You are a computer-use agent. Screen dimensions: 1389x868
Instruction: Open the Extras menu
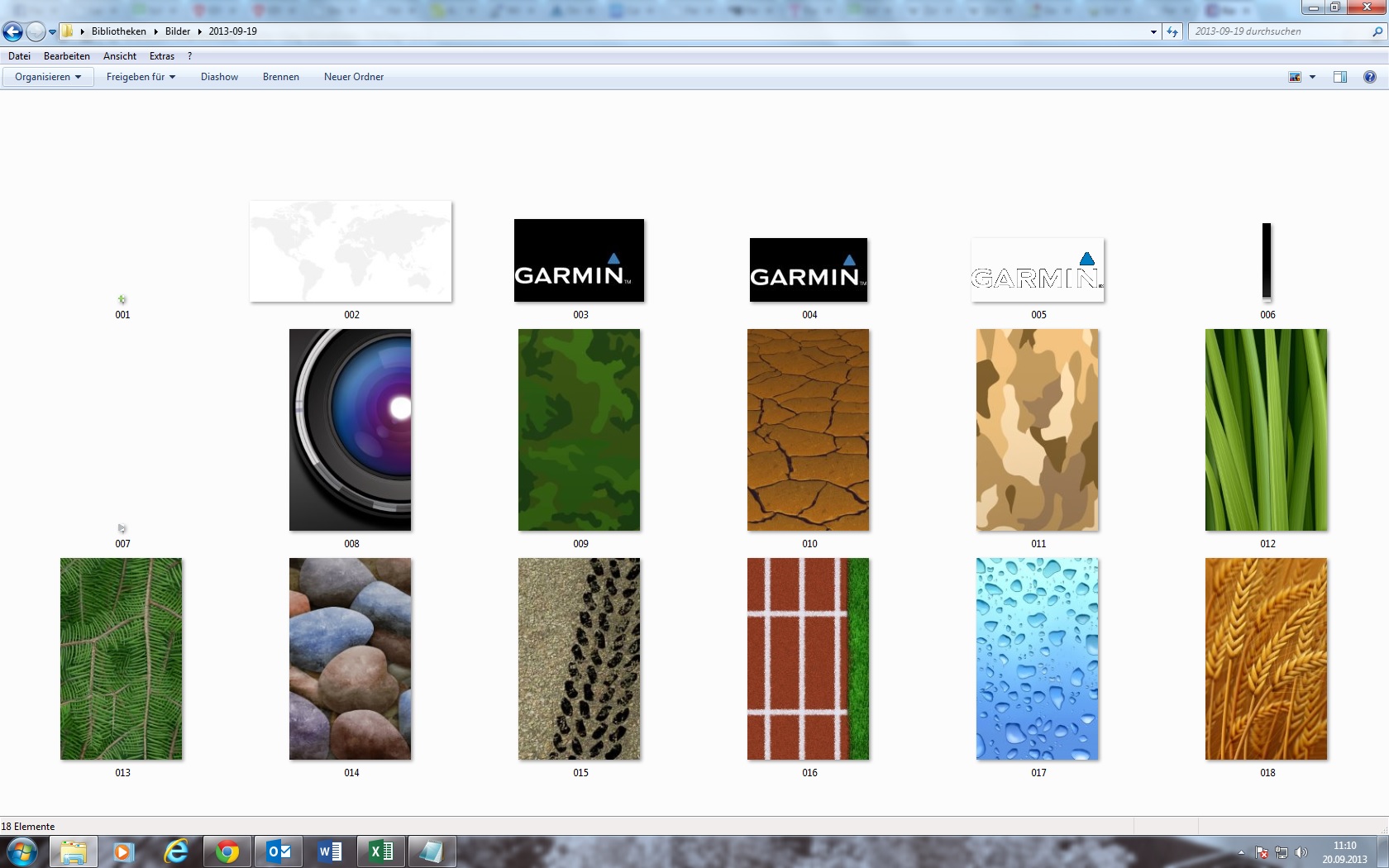(x=162, y=56)
